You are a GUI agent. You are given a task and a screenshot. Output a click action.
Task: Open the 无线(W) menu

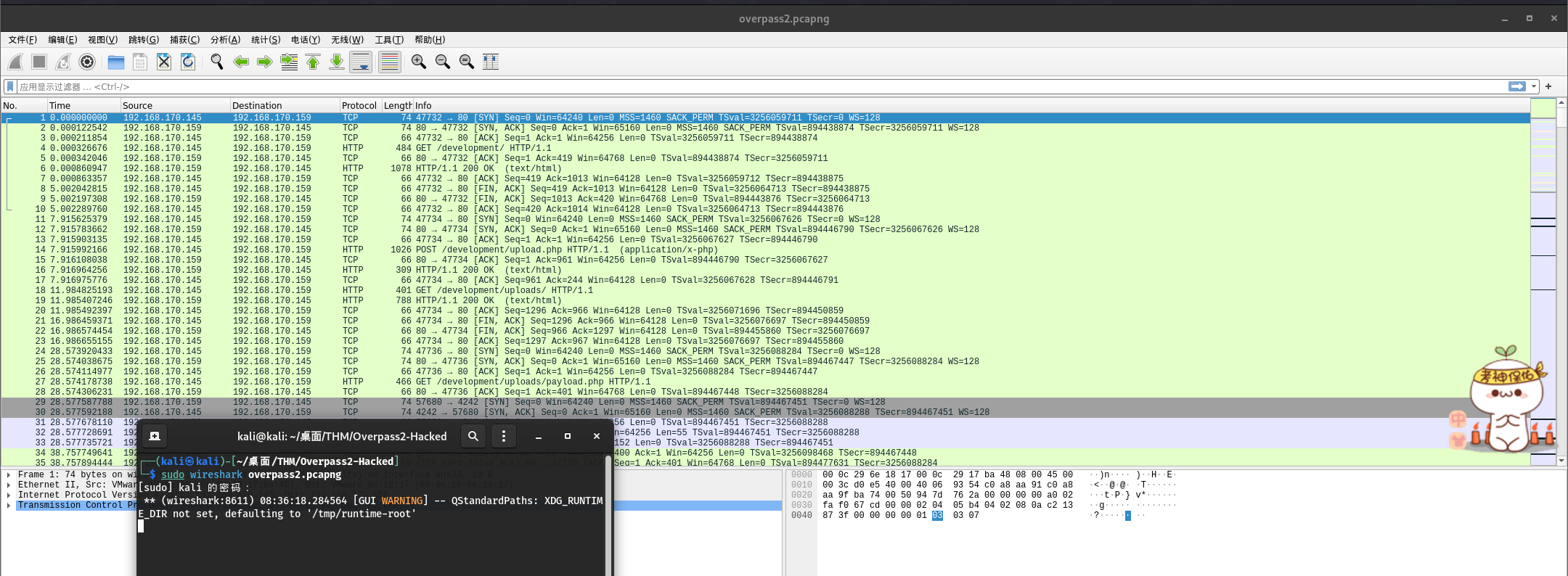coord(347,40)
